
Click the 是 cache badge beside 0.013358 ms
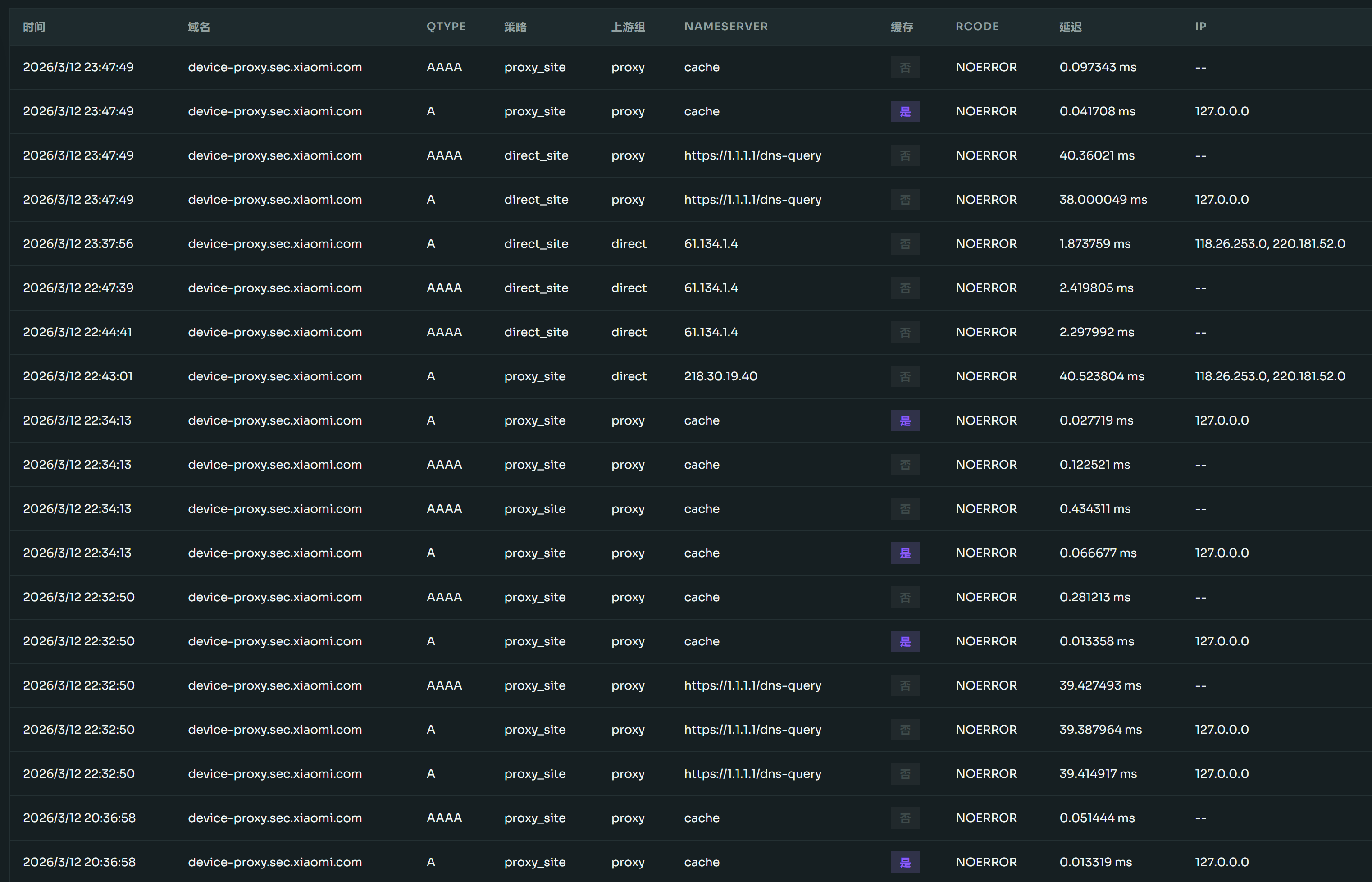904,641
